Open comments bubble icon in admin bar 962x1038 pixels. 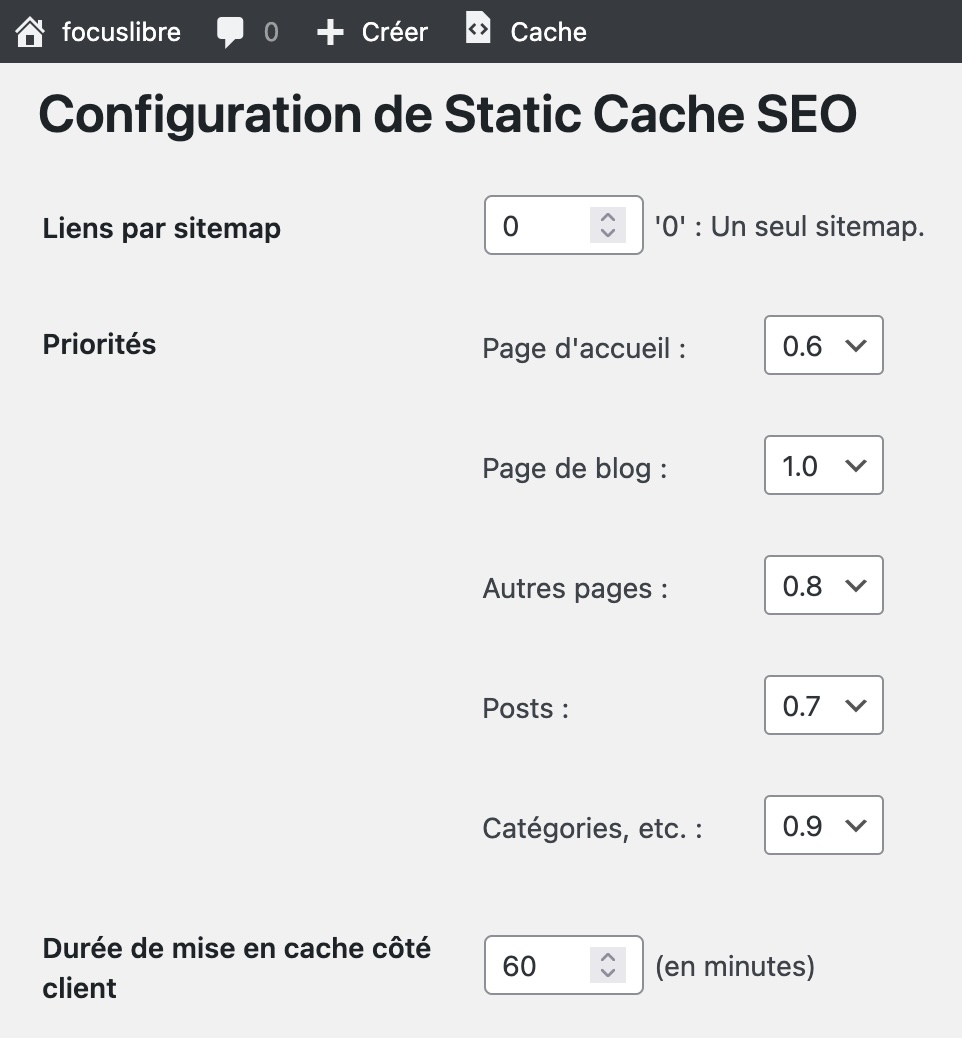coord(230,32)
